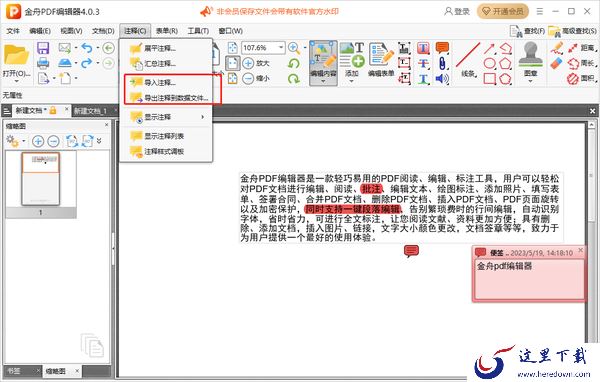Open the 窗口(W) menu
The height and width of the screenshot is (382, 600).
tap(230, 31)
